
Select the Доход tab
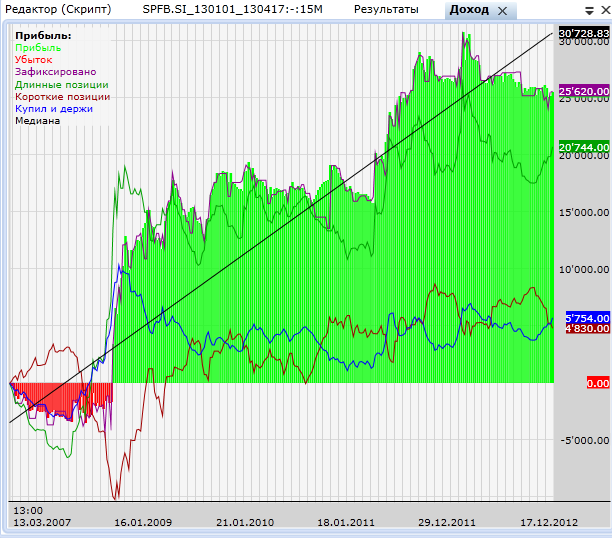coord(469,10)
